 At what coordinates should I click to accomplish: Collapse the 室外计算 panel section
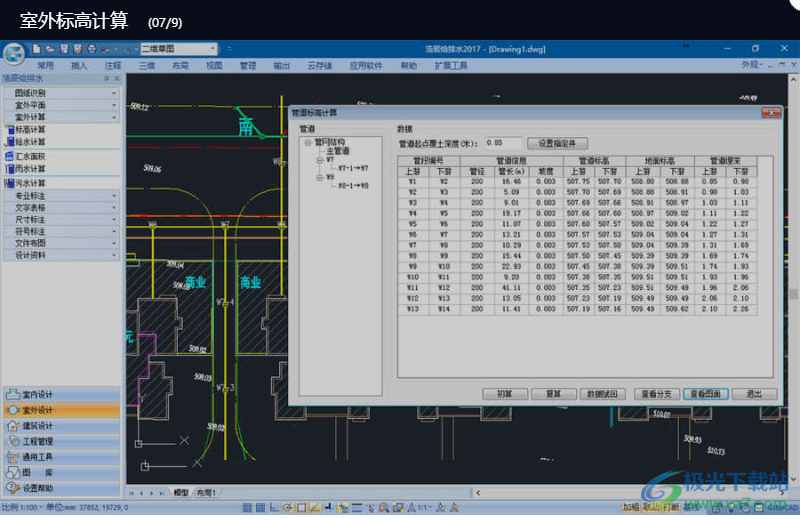tap(62, 117)
